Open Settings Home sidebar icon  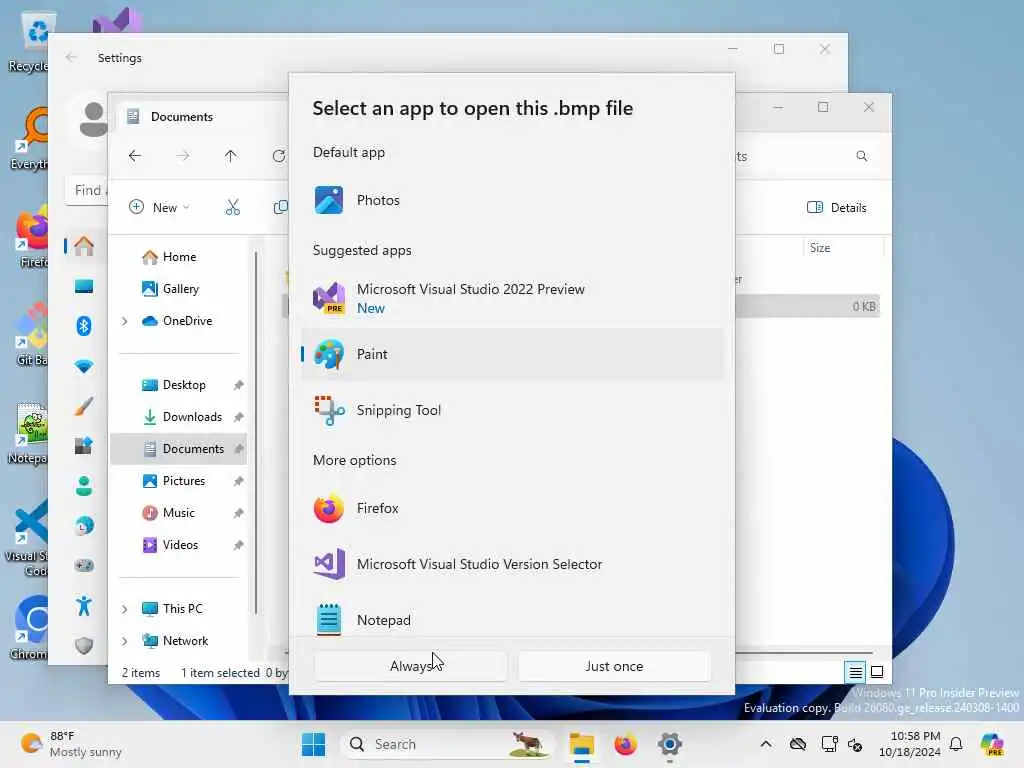point(84,246)
